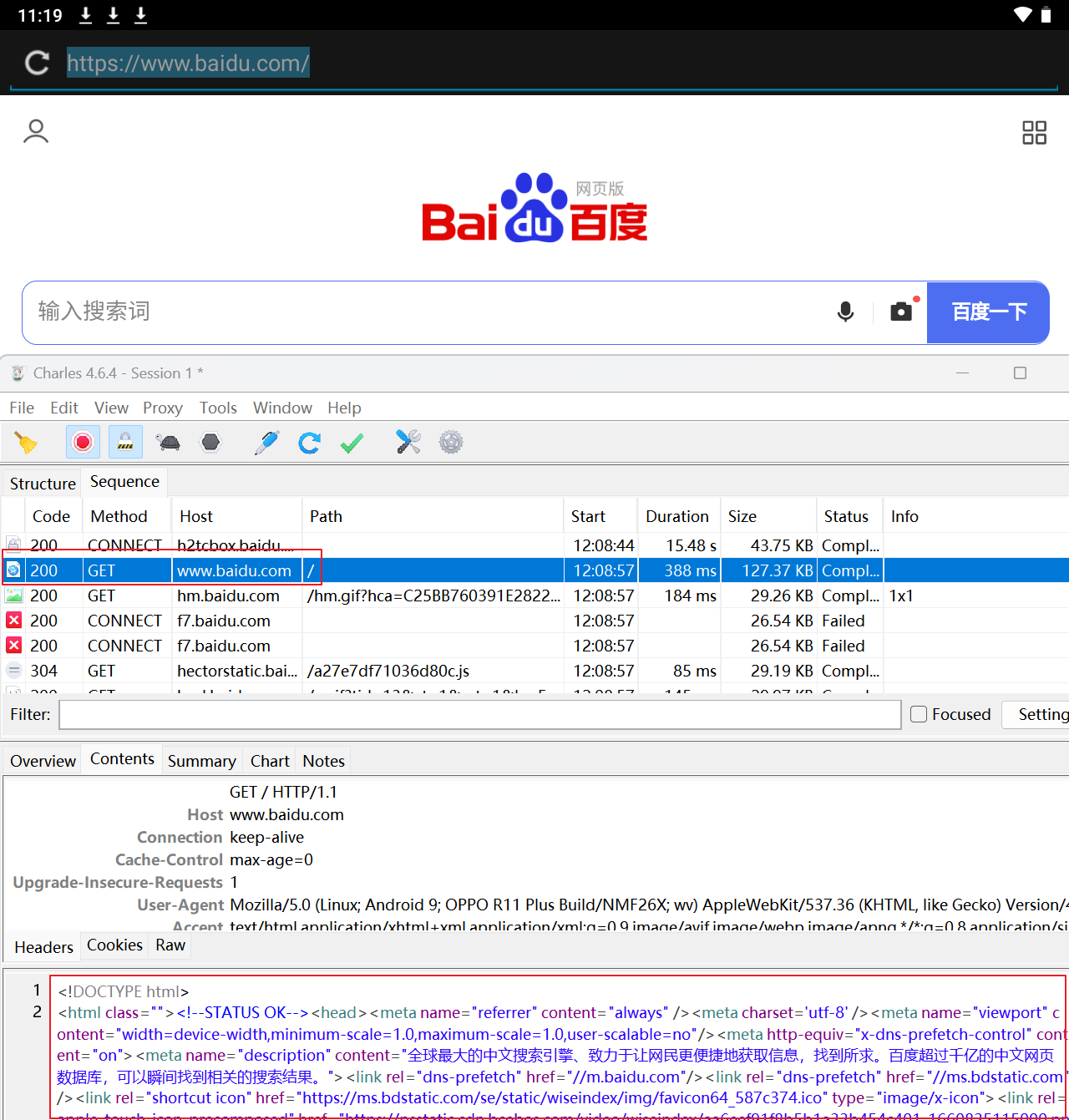Select the hectorstatic 304 GET row
This screenshot has width=1069, height=1120.
tap(534, 671)
